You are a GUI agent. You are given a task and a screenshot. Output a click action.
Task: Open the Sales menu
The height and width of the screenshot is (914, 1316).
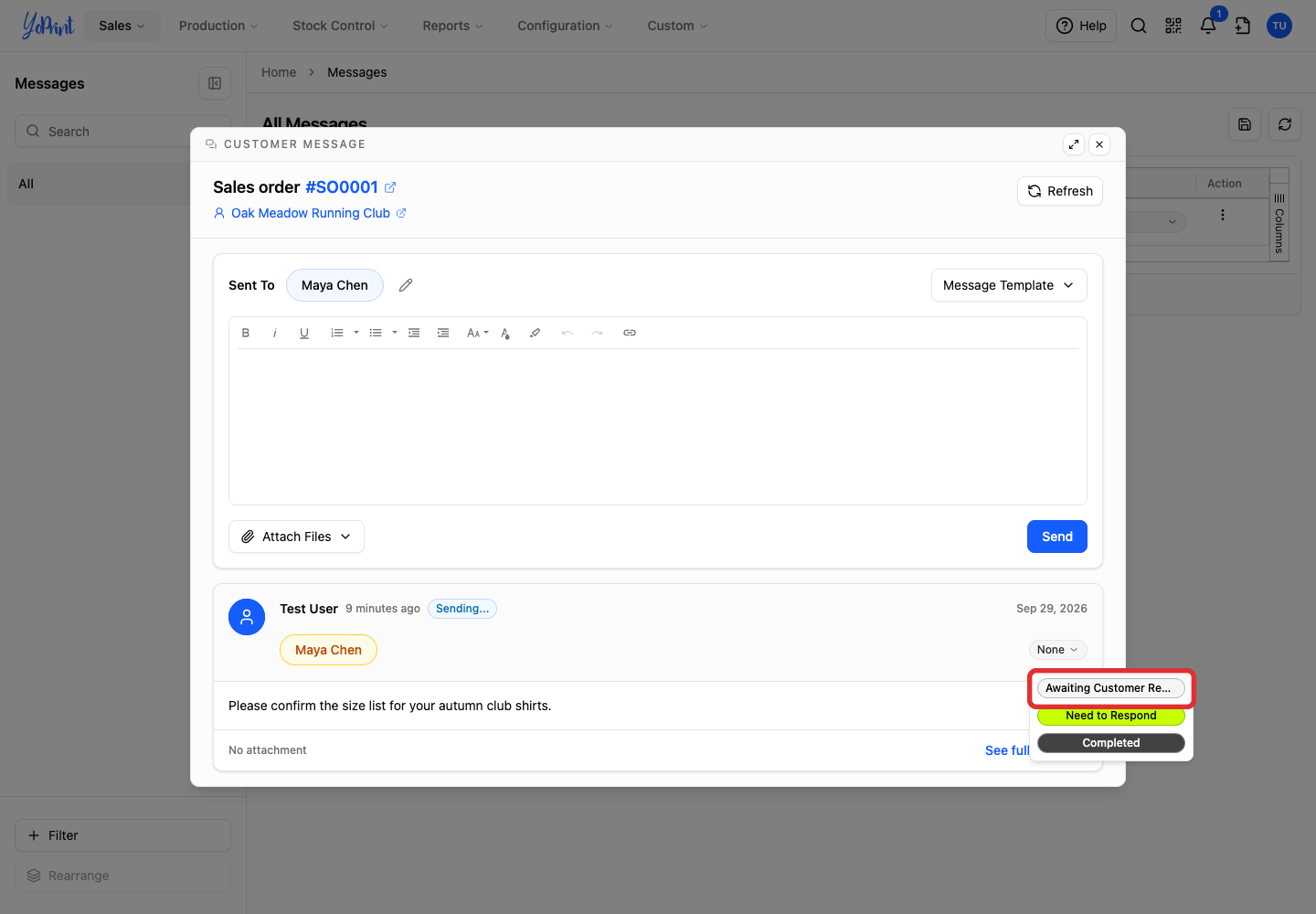point(122,26)
